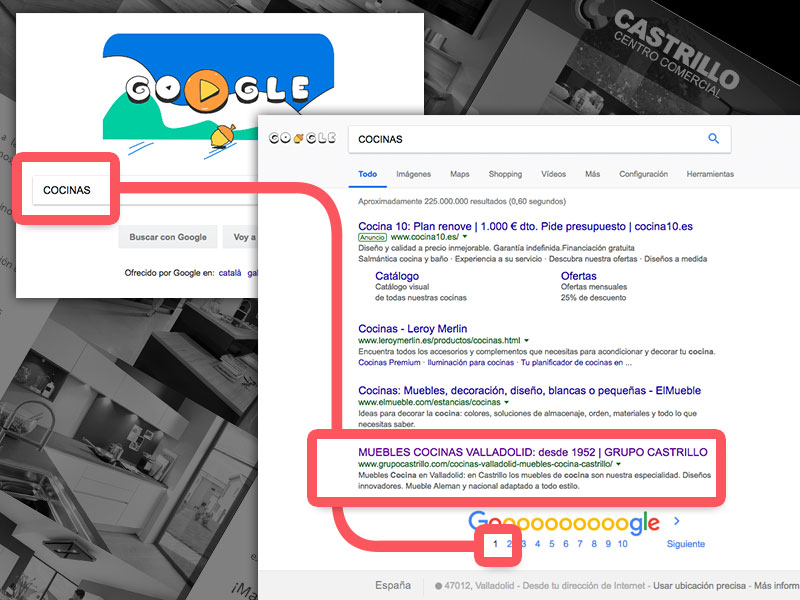Open the Vídeos tab
Image resolution: width=800 pixels, height=600 pixels.
[x=554, y=174]
